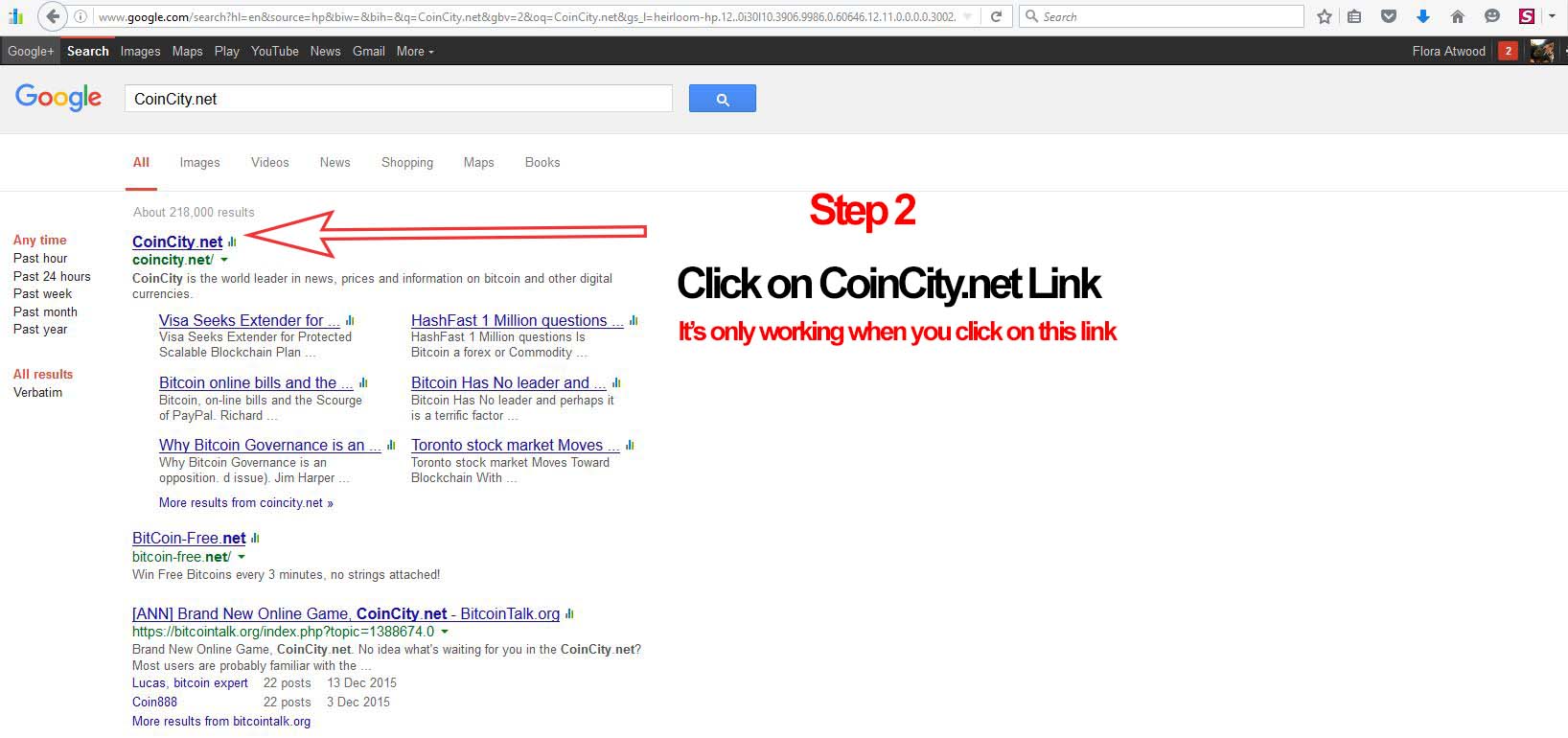Open the green arrow beside coincity.net/ URL
Screen dimensions: 1568x738
[224, 260]
